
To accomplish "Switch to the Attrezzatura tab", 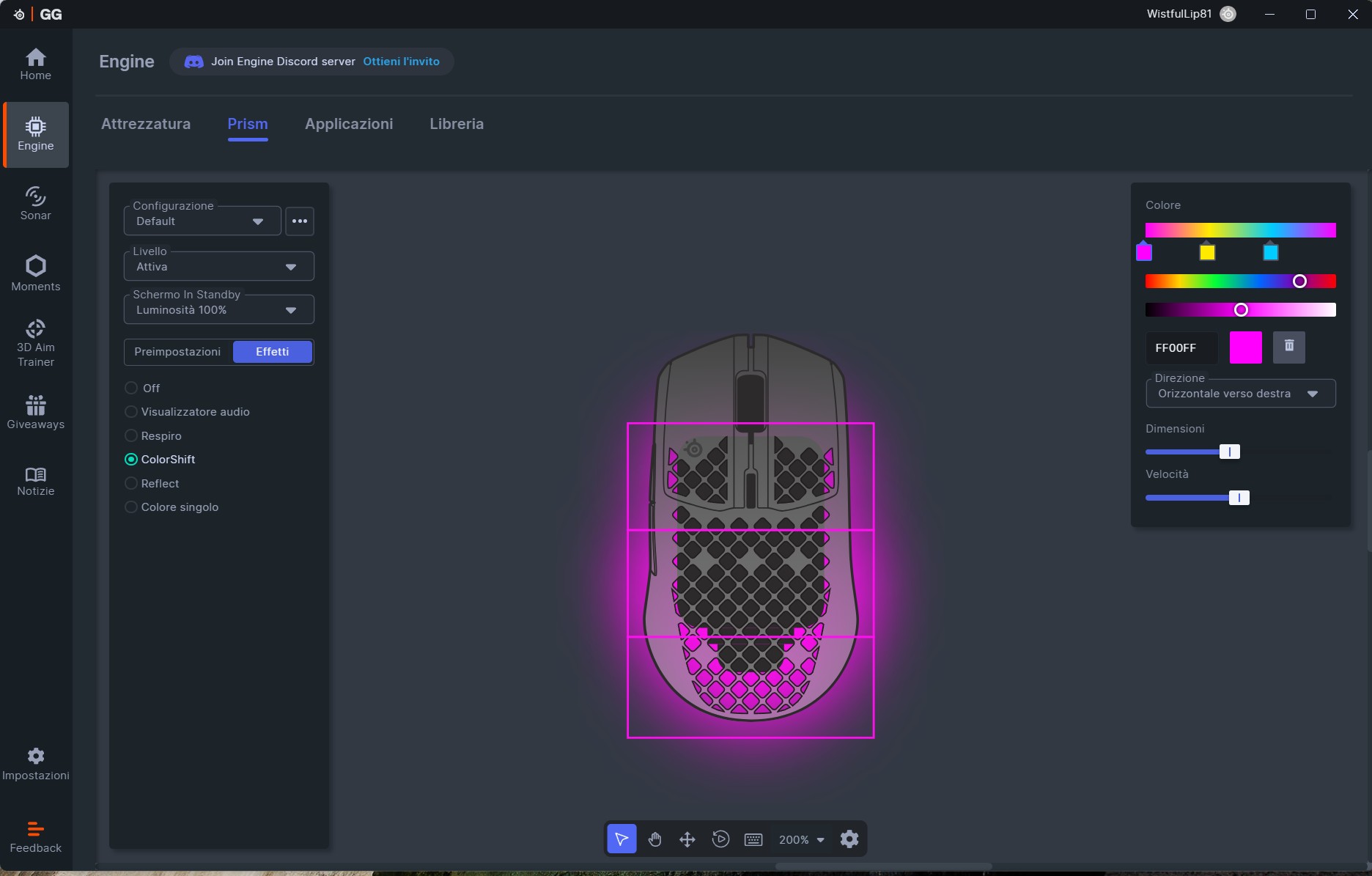I will [x=146, y=124].
